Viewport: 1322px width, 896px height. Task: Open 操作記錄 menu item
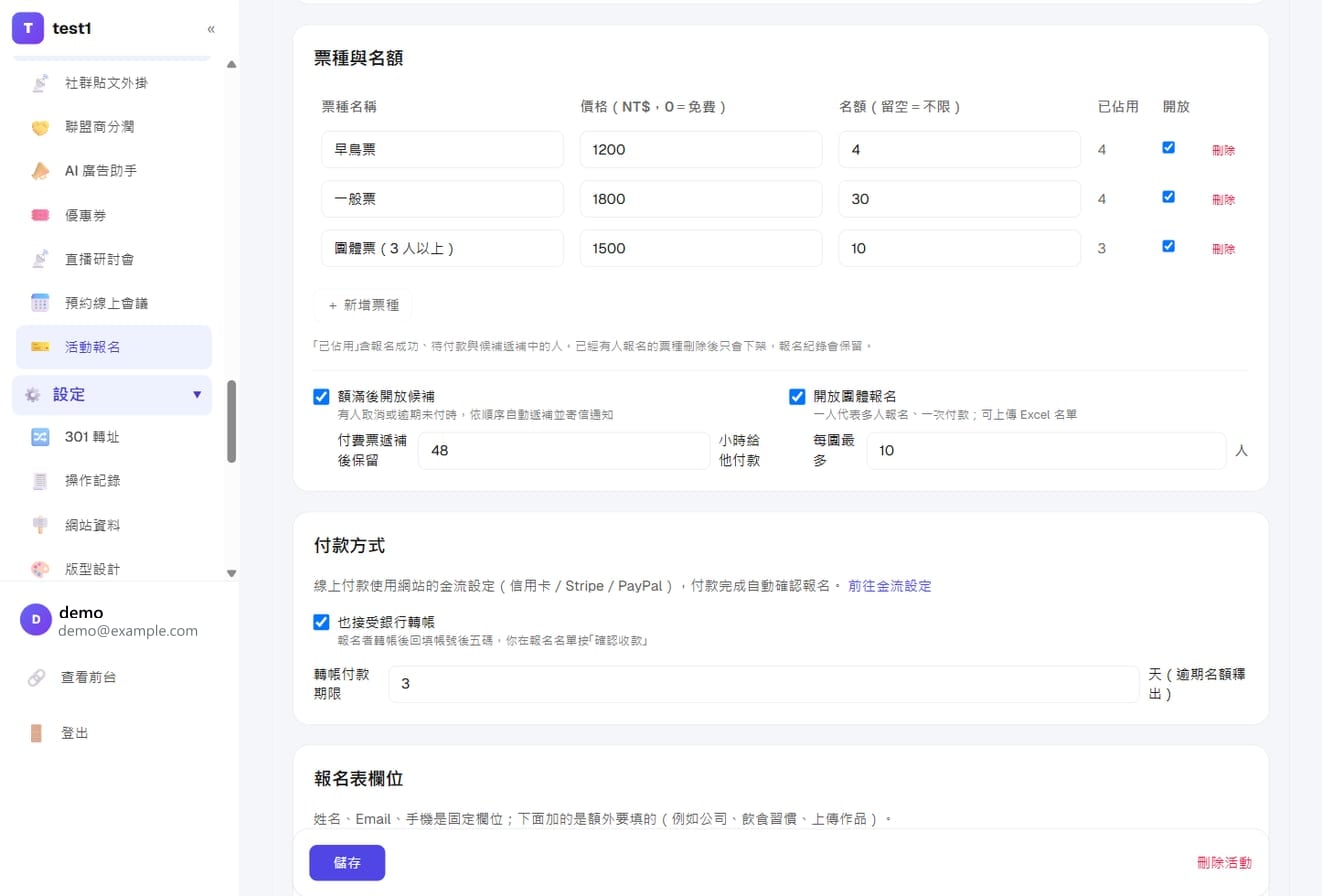pos(114,481)
